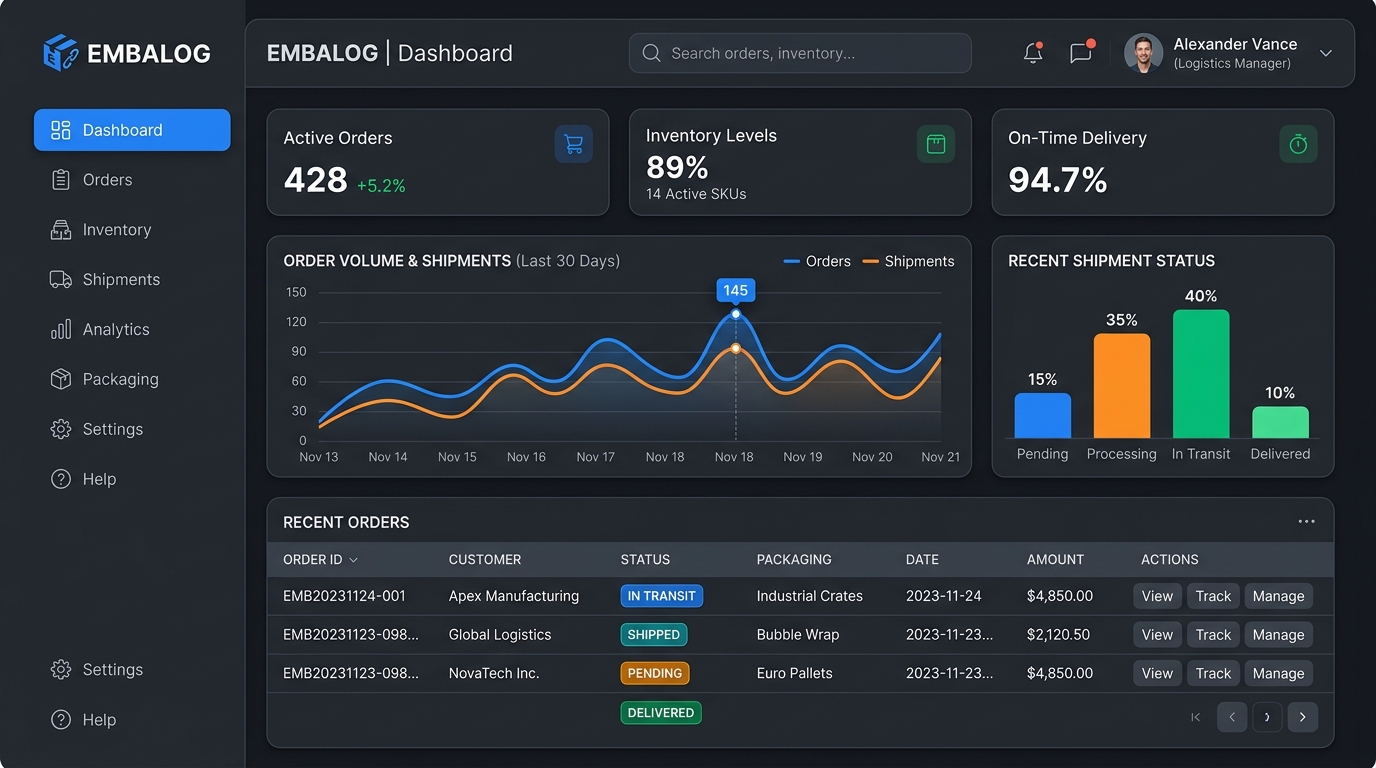Manage the NovaTech Inc. order

pyautogui.click(x=1278, y=673)
